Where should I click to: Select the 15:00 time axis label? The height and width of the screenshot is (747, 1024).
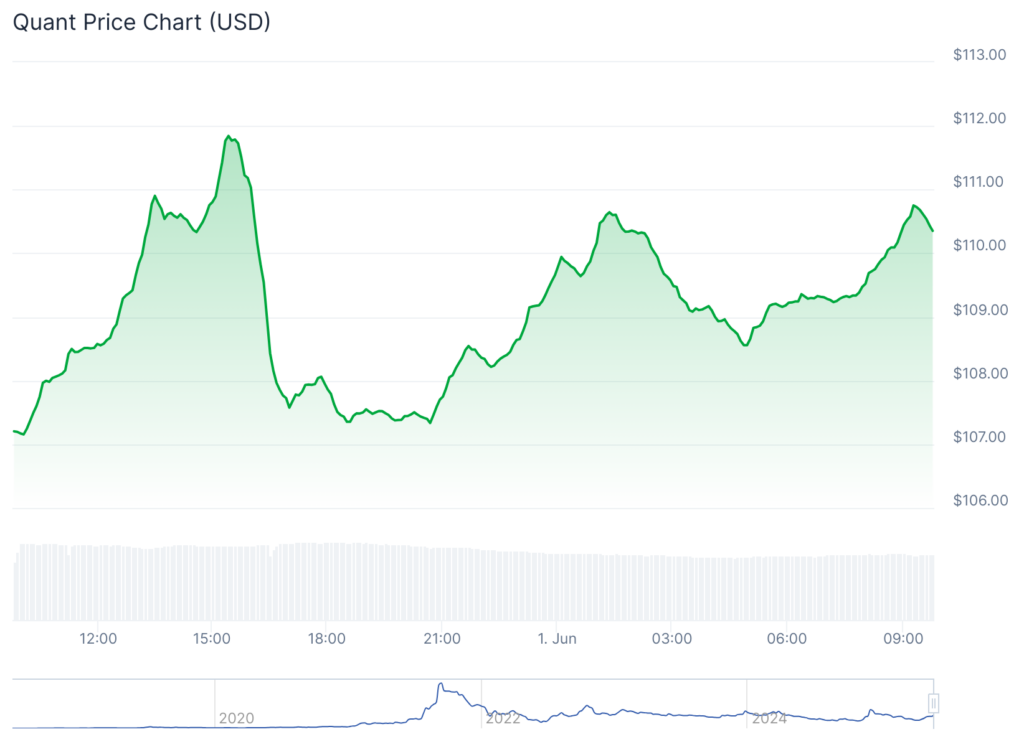tap(212, 639)
